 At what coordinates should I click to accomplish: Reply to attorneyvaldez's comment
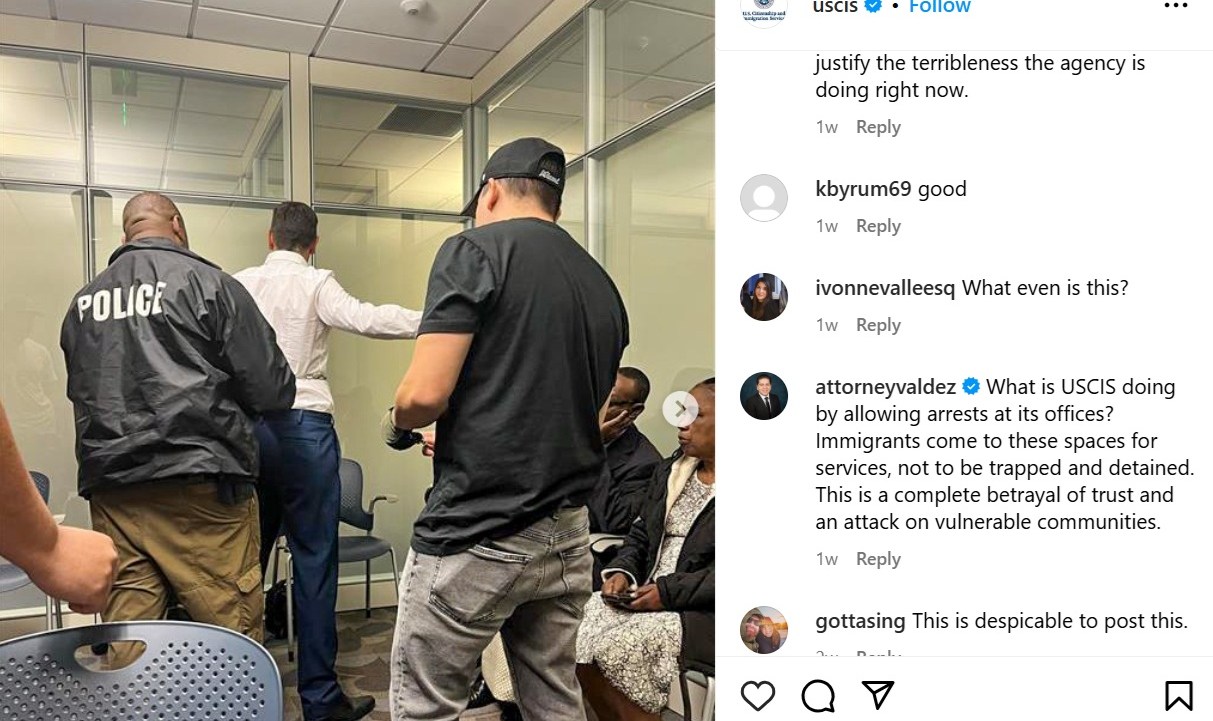point(878,559)
